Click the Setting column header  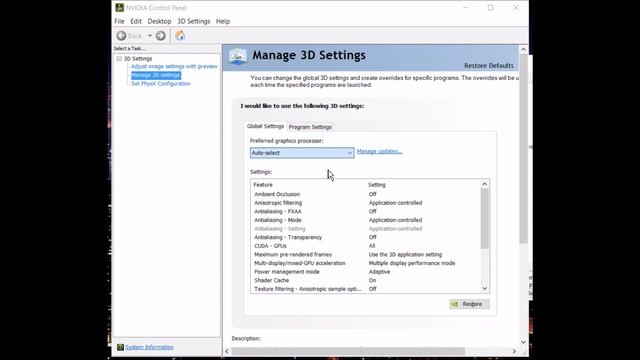(x=377, y=185)
